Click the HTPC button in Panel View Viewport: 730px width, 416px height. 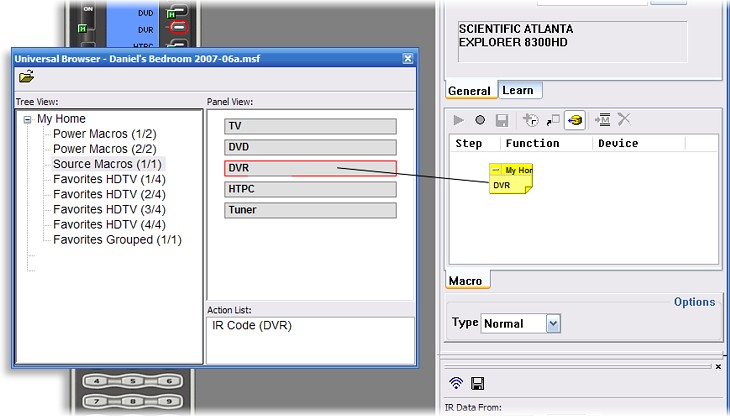(x=310, y=189)
